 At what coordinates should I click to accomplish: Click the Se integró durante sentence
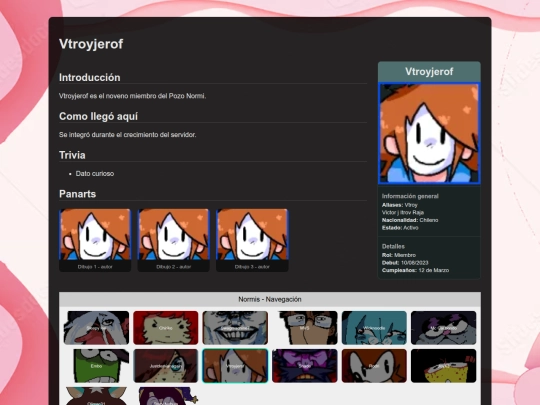coord(127,135)
